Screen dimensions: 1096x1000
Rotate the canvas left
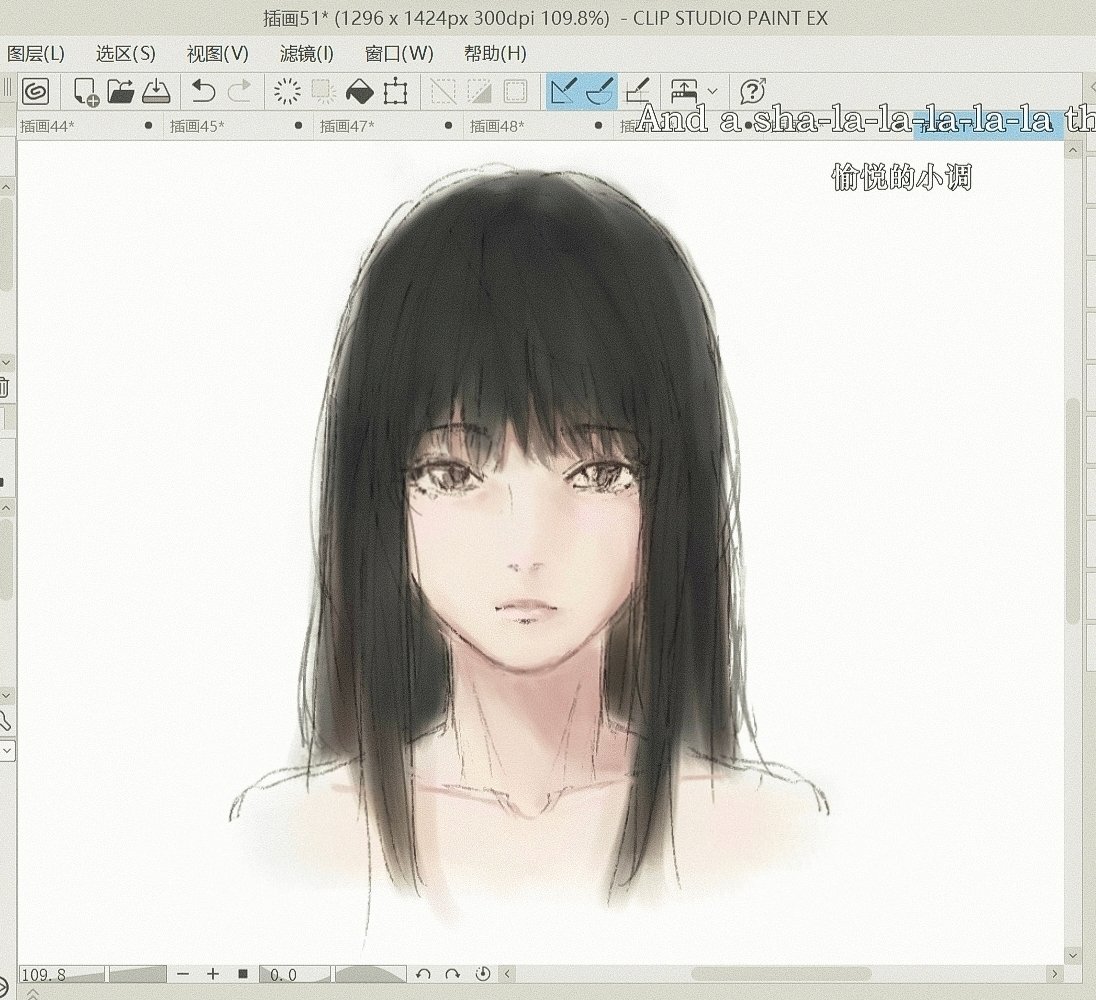tap(423, 973)
